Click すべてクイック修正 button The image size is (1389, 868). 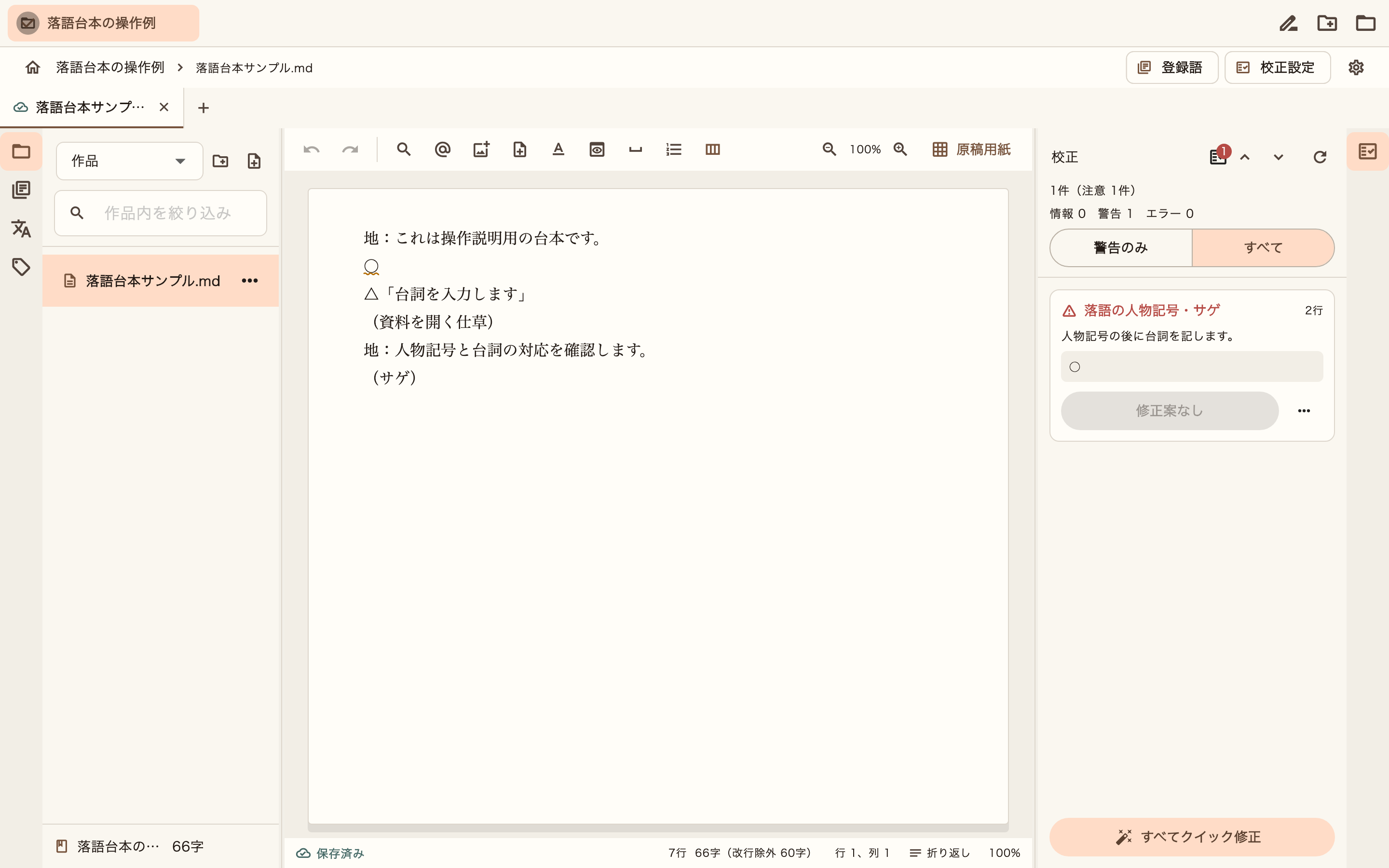tap(1192, 837)
